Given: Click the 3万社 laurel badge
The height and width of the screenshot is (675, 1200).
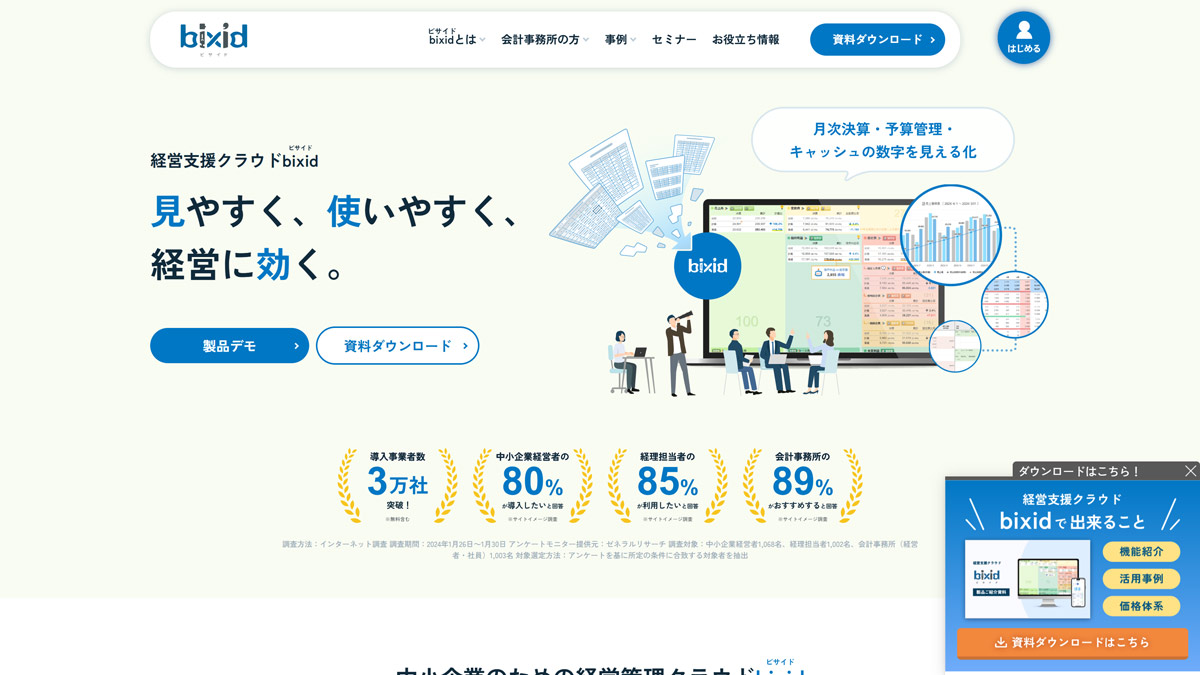Looking at the screenshot, I should [398, 480].
